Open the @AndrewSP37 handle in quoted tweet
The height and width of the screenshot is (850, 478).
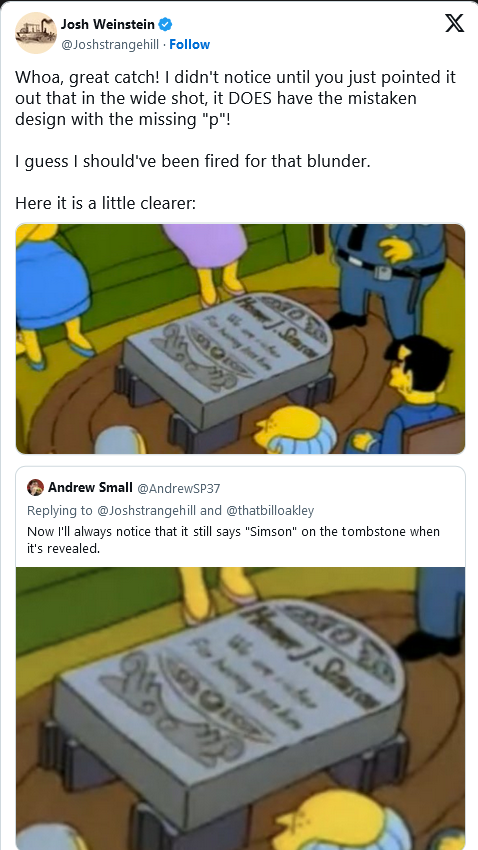pos(178,488)
